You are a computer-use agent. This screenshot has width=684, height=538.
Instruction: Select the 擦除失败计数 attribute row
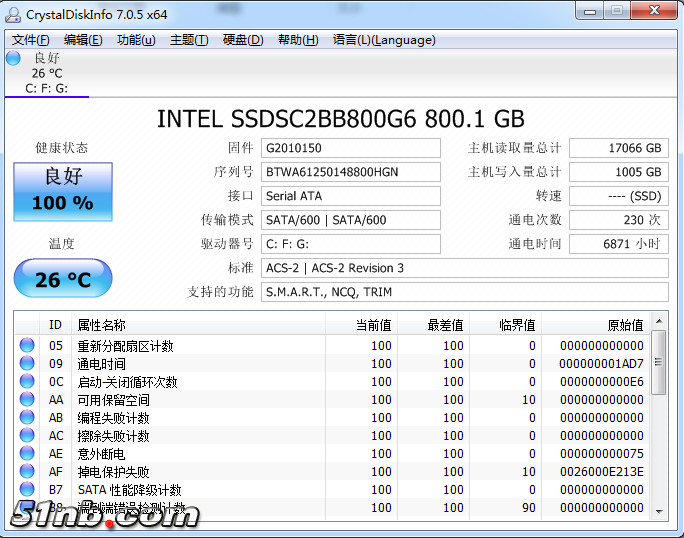click(332, 435)
